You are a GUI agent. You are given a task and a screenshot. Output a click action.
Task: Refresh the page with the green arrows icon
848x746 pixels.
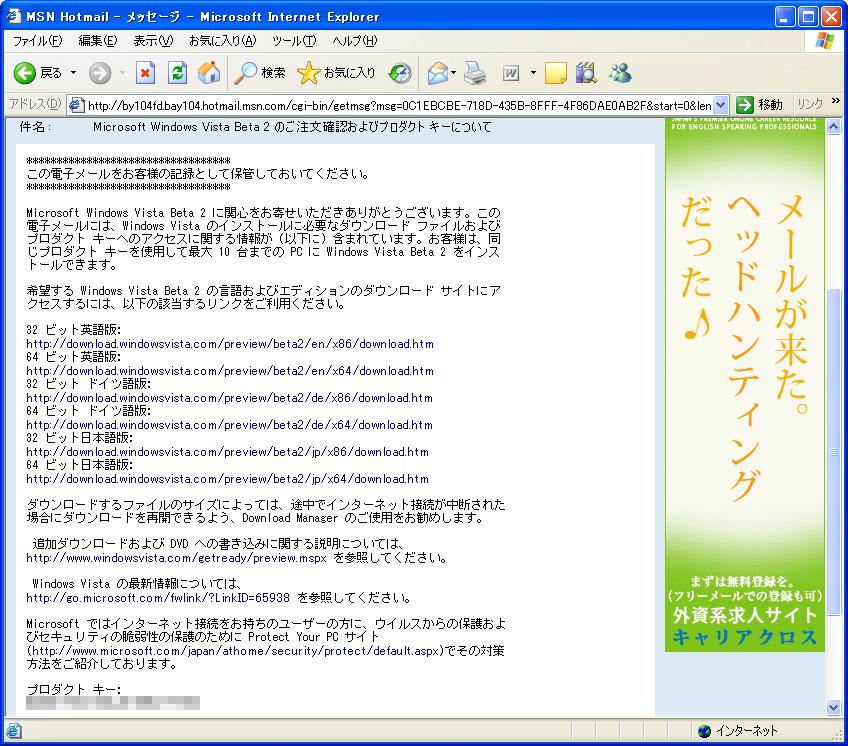coord(177,73)
